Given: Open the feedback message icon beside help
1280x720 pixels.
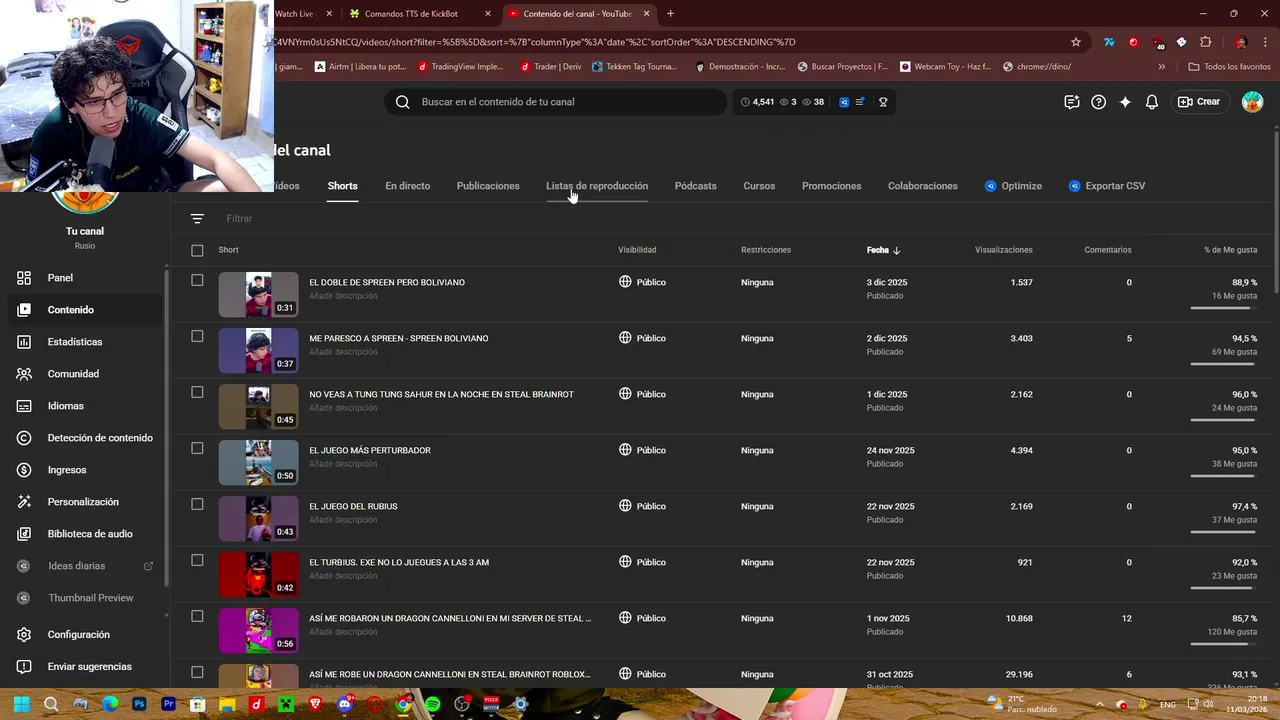Looking at the screenshot, I should tap(1072, 102).
